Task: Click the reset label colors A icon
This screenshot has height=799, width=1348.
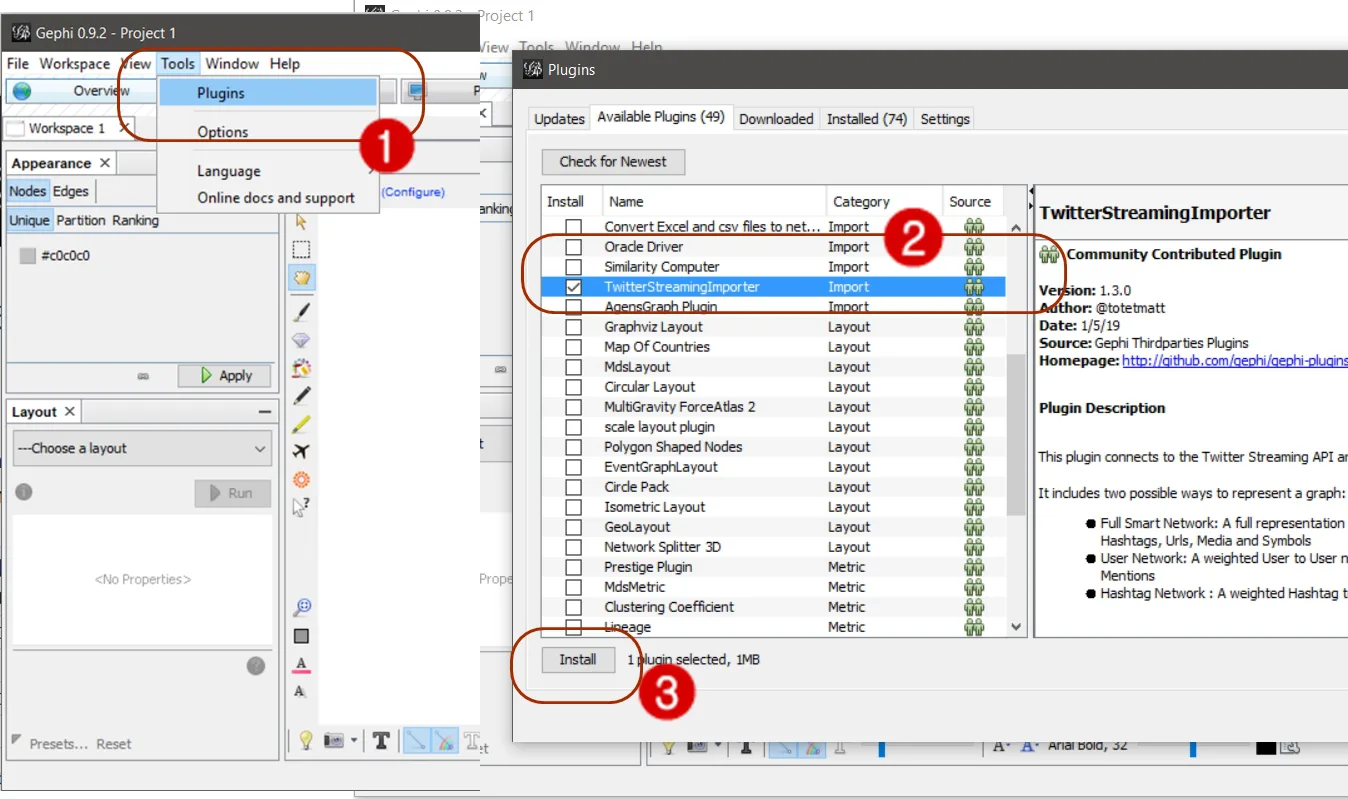Action: 301,664
